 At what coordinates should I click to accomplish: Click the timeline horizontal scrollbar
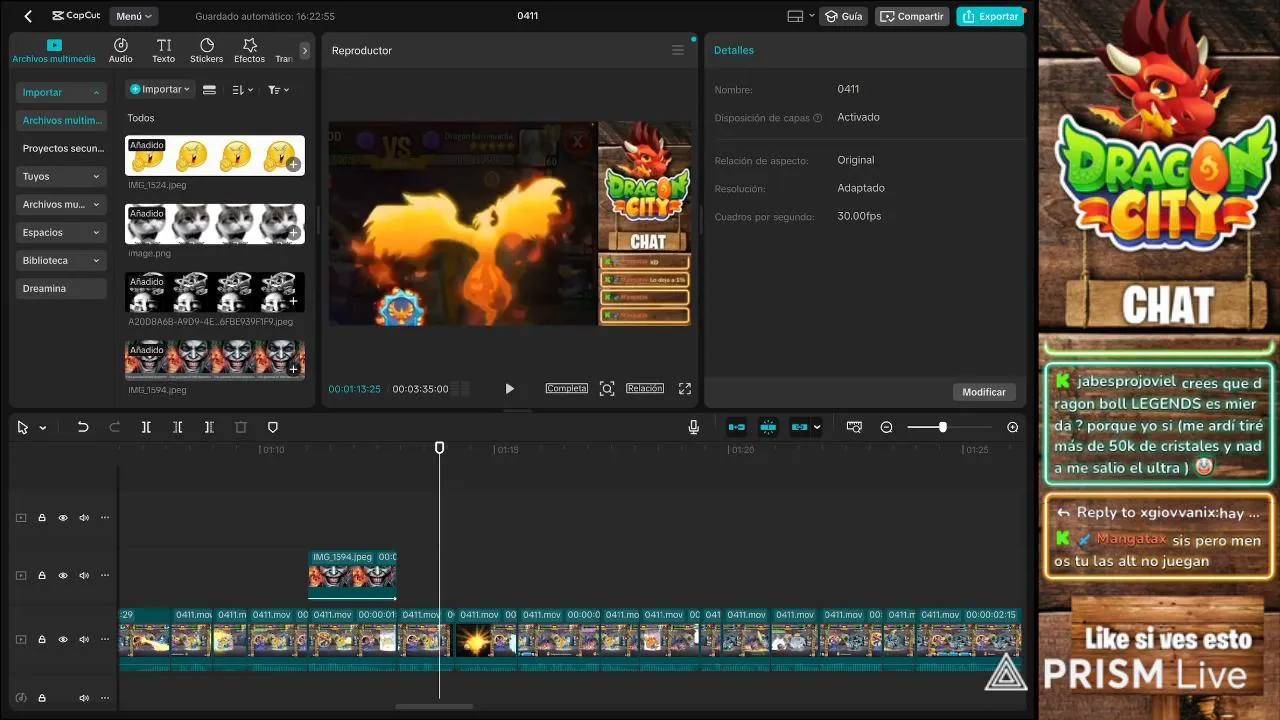(x=434, y=707)
